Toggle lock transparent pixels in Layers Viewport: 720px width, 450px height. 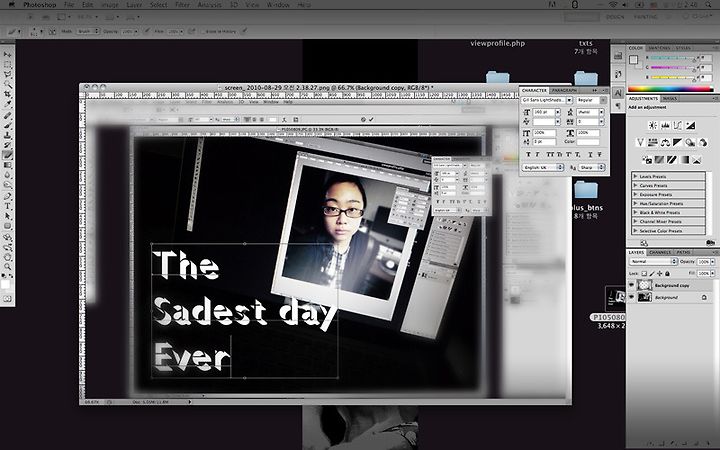coord(644,274)
